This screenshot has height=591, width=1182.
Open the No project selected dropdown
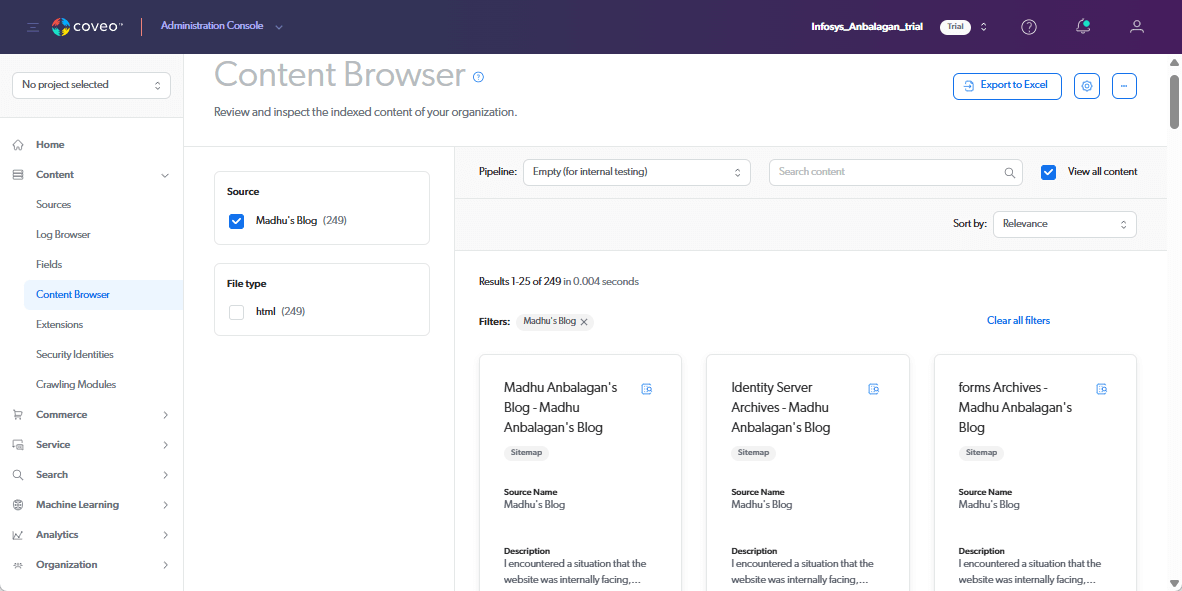(x=91, y=85)
